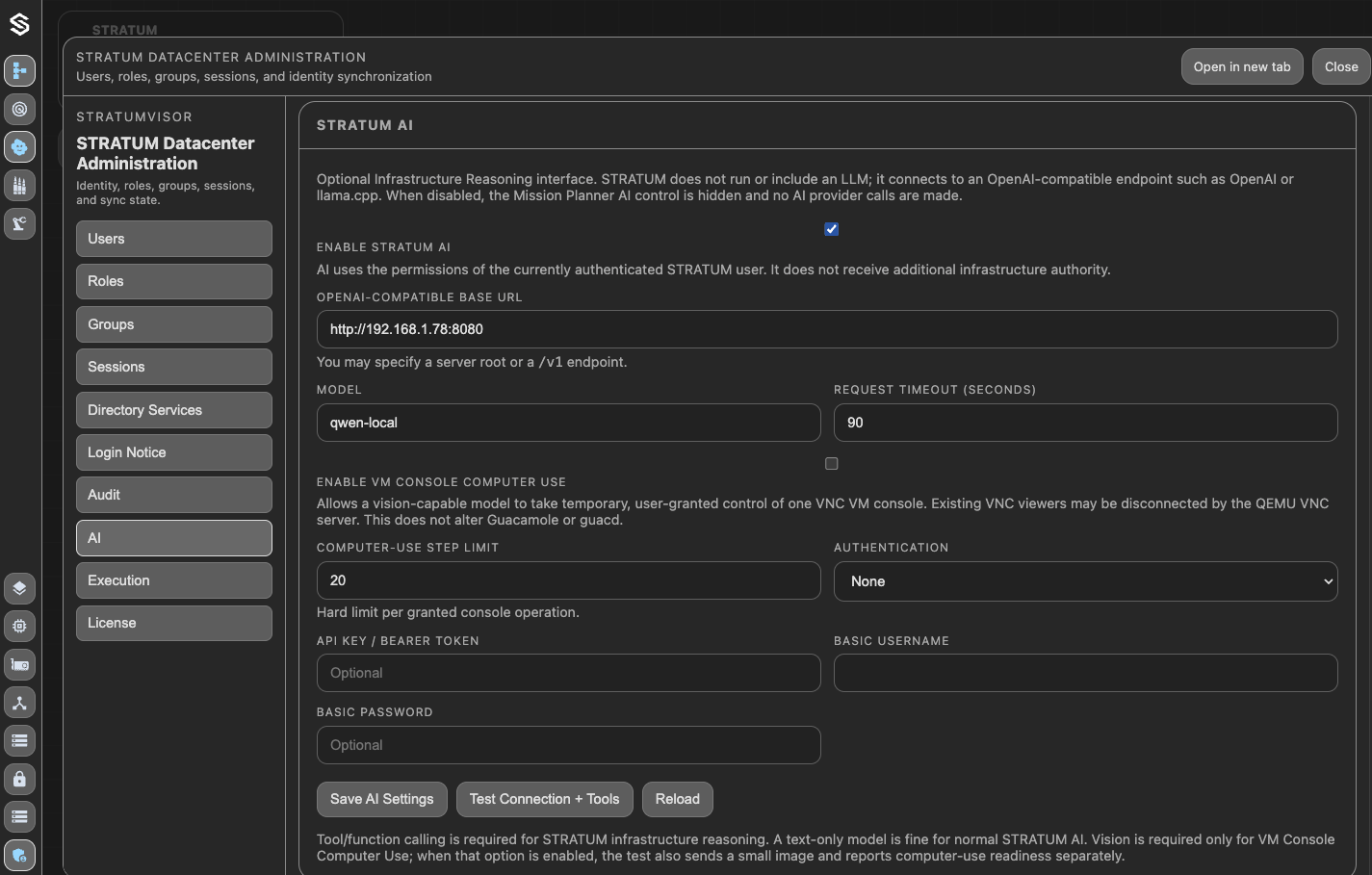Click the Request Timeout seconds field
The width and height of the screenshot is (1372, 875).
[x=1085, y=423]
